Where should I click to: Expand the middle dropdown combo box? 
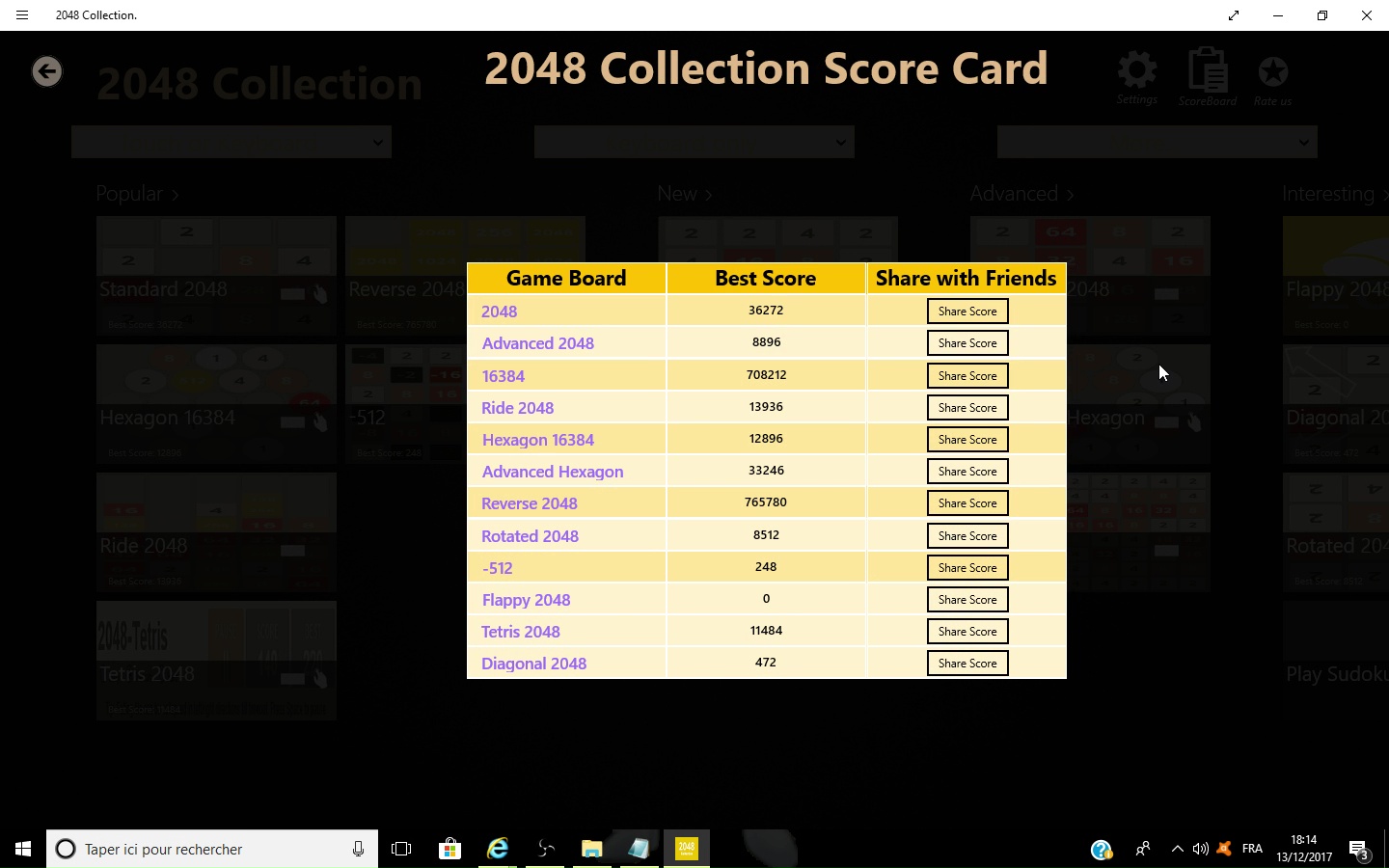pos(694,143)
